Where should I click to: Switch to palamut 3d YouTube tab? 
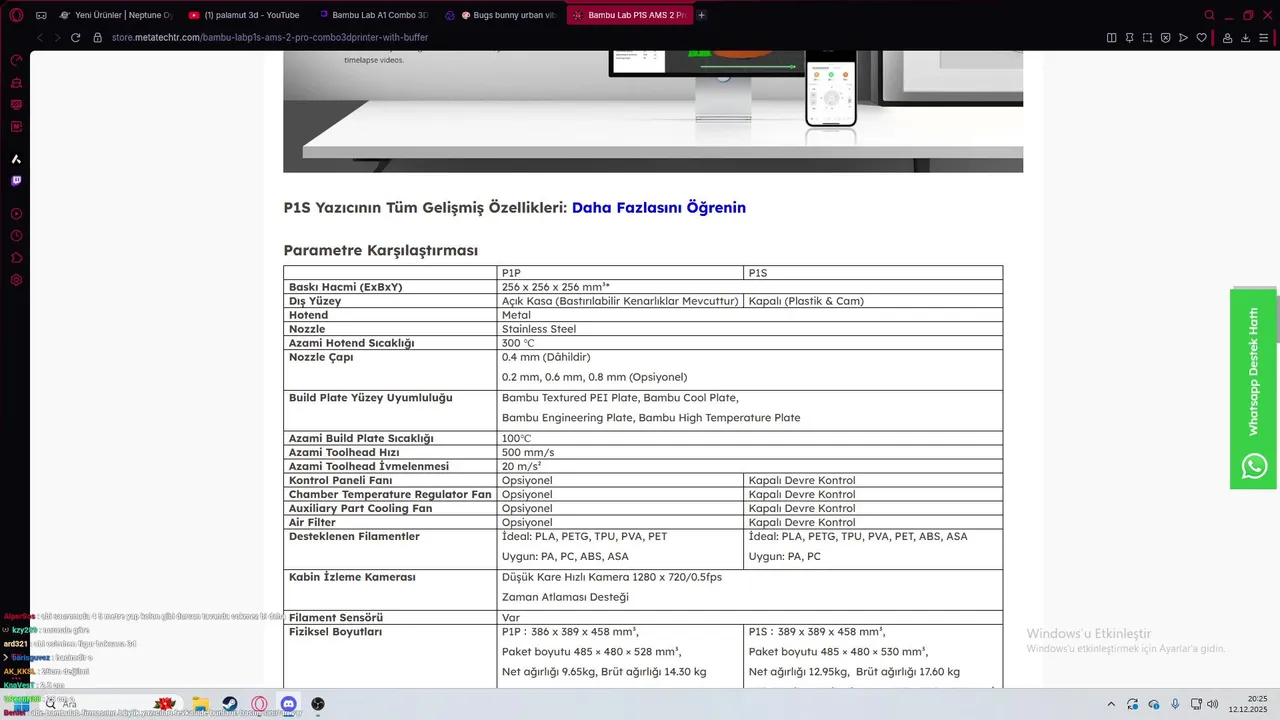pos(246,15)
